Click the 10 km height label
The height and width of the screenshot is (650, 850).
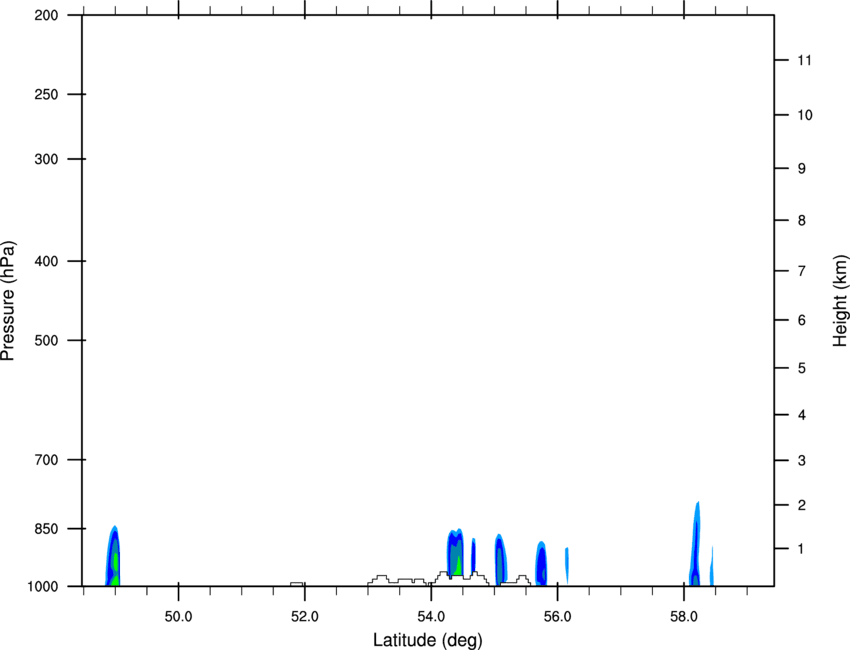pyautogui.click(x=805, y=115)
